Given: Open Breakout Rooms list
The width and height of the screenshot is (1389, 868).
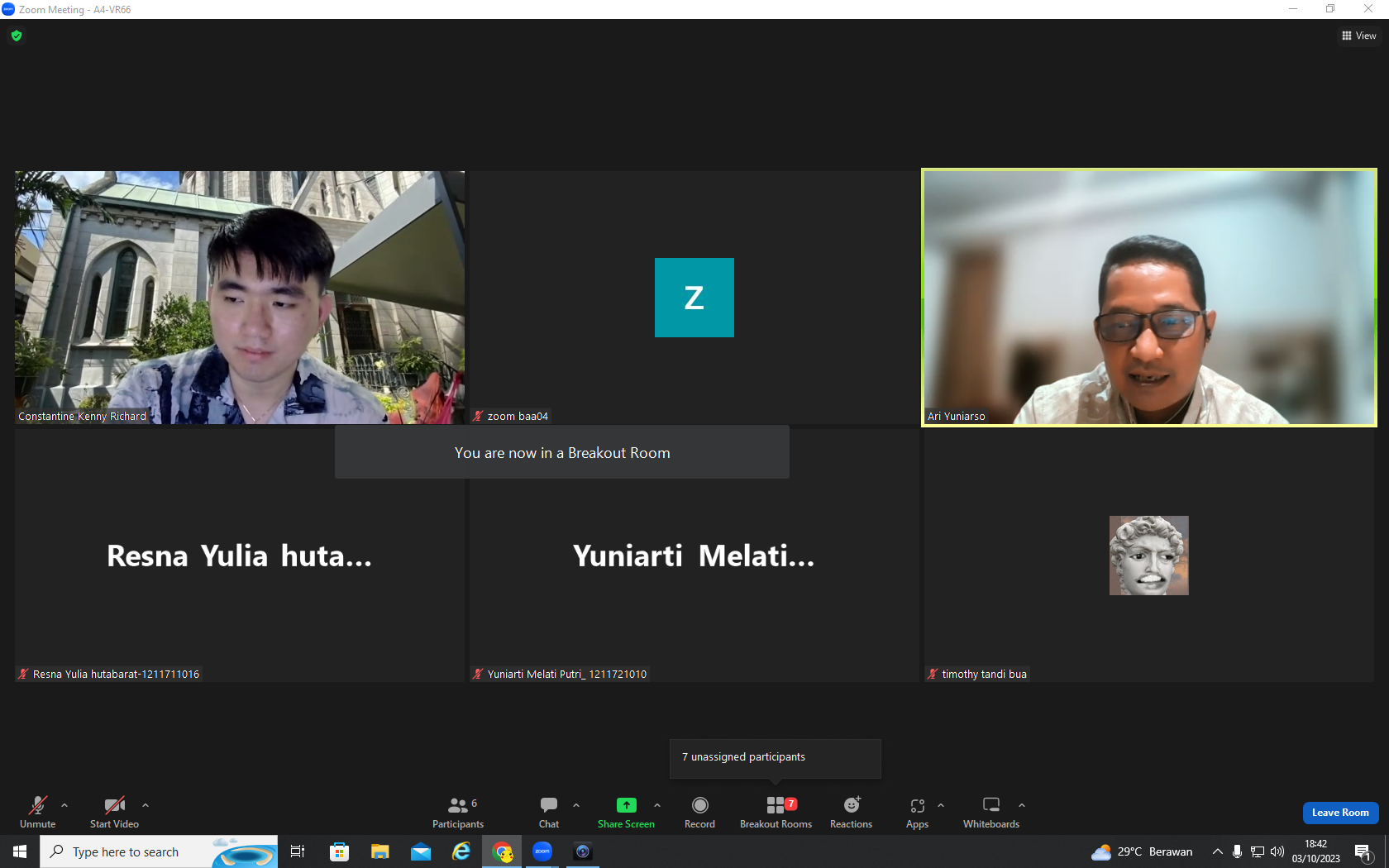Looking at the screenshot, I should coord(776,812).
